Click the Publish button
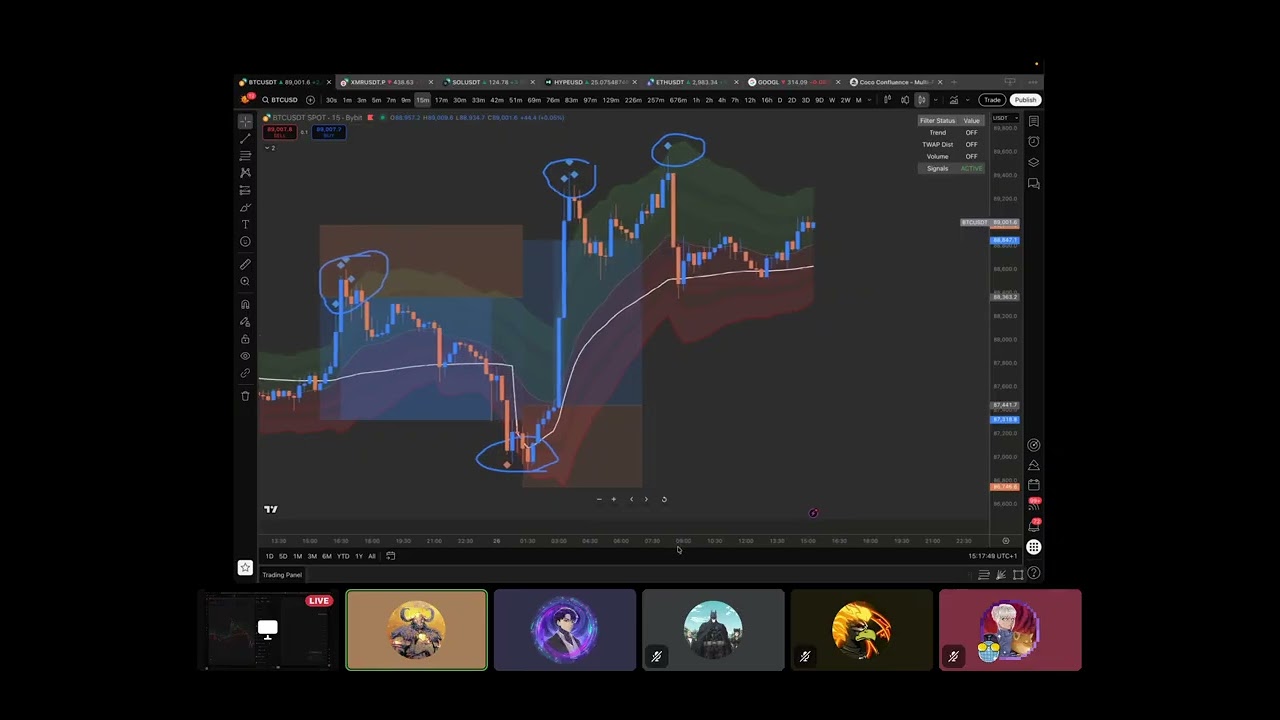The width and height of the screenshot is (1280, 720). (x=1025, y=100)
